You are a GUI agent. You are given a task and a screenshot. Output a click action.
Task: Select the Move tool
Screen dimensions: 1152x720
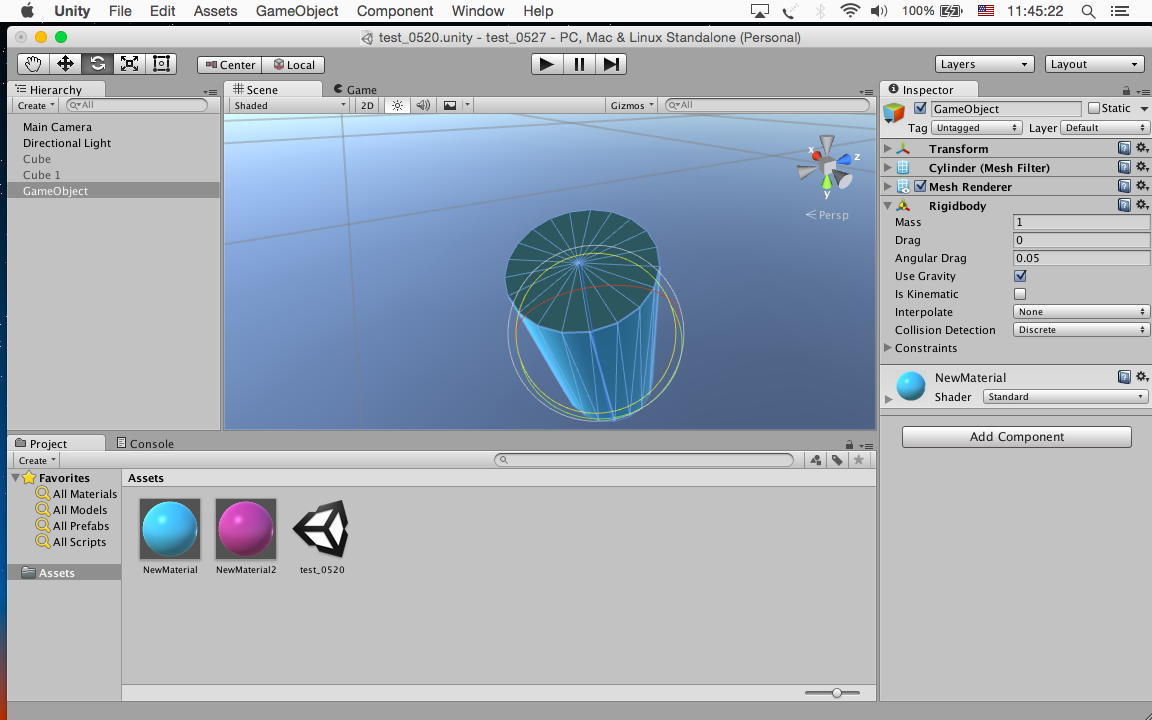pos(65,64)
